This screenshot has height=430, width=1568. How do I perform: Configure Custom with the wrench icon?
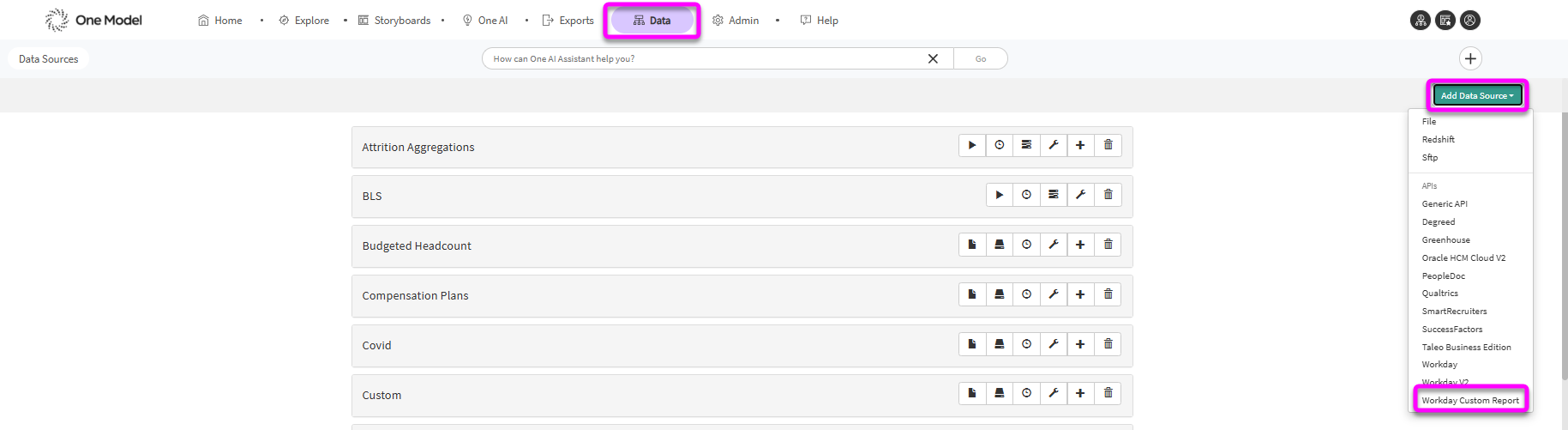(x=1054, y=393)
